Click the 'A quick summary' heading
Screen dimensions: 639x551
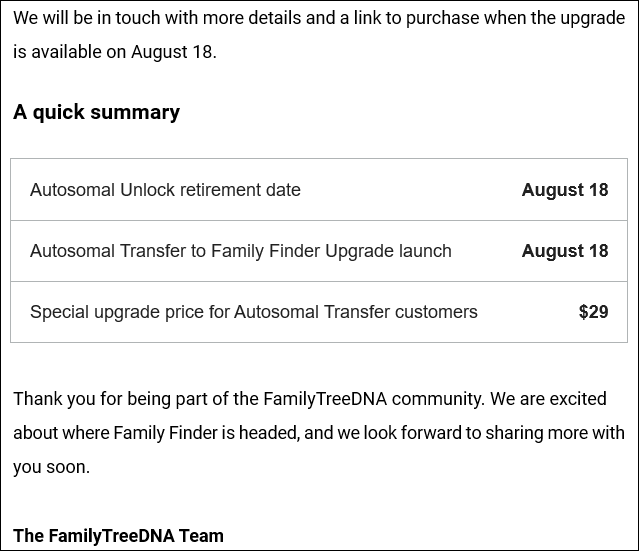[96, 112]
